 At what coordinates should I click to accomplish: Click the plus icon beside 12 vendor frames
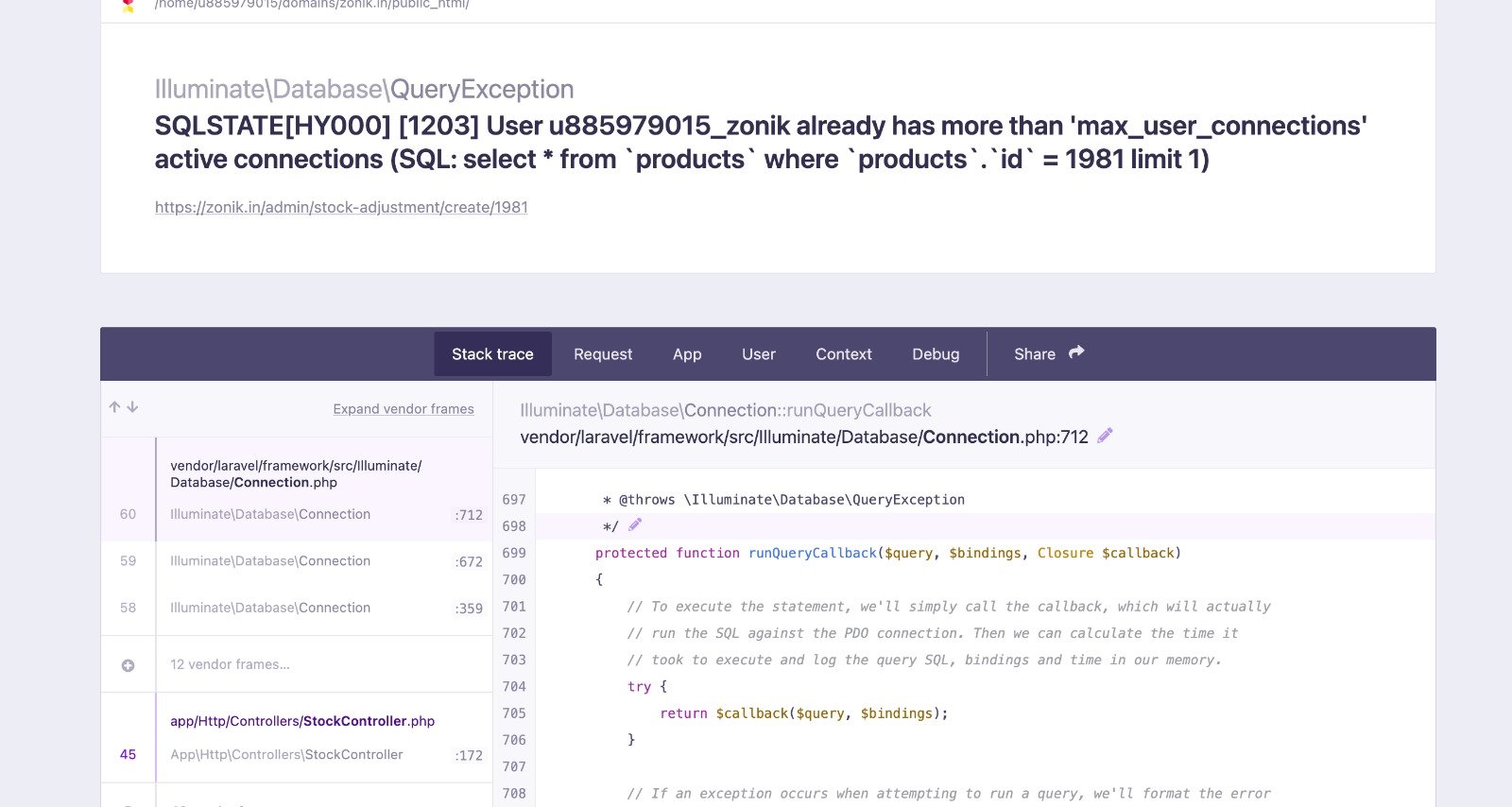coord(128,665)
